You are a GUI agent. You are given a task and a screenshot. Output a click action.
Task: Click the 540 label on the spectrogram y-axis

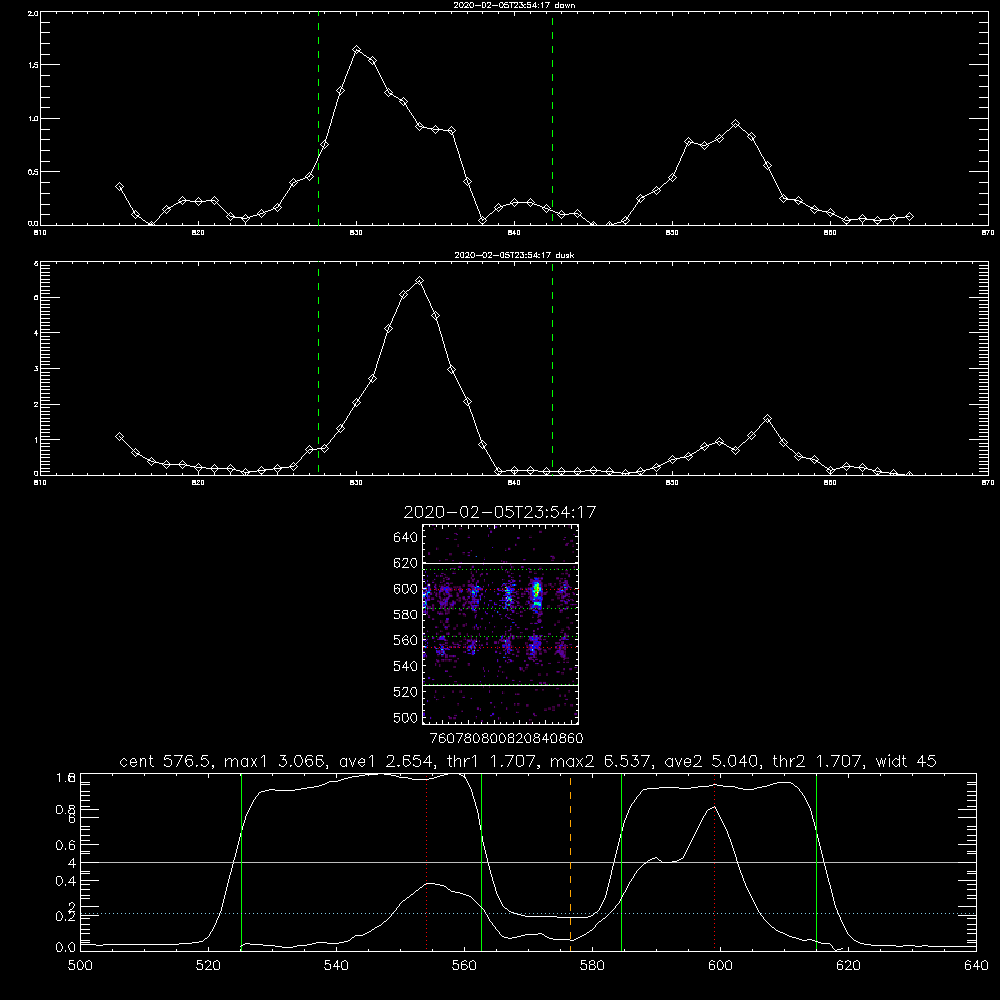pyautogui.click(x=405, y=666)
